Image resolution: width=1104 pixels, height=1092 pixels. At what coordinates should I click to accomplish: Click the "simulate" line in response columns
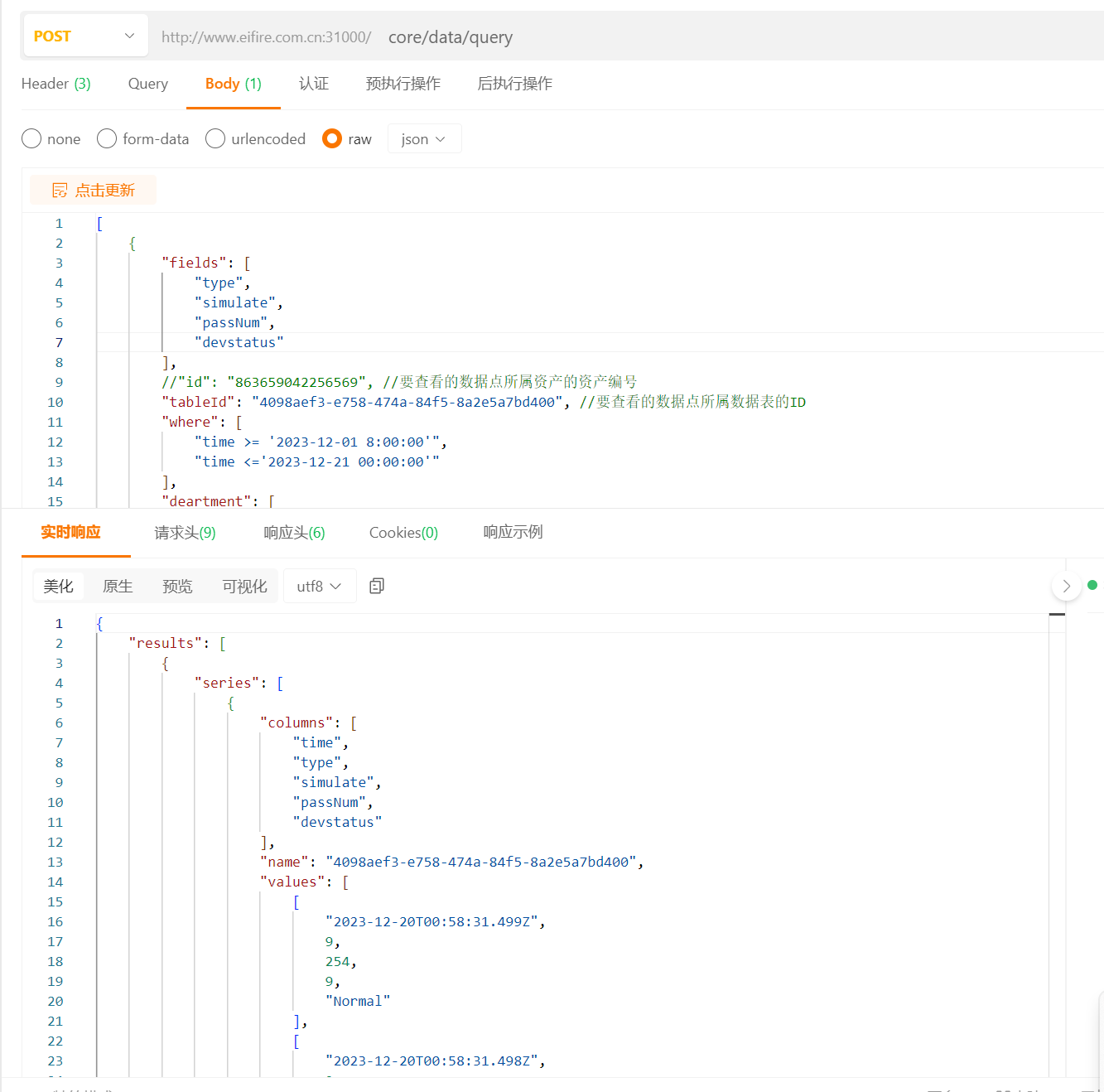[x=337, y=782]
